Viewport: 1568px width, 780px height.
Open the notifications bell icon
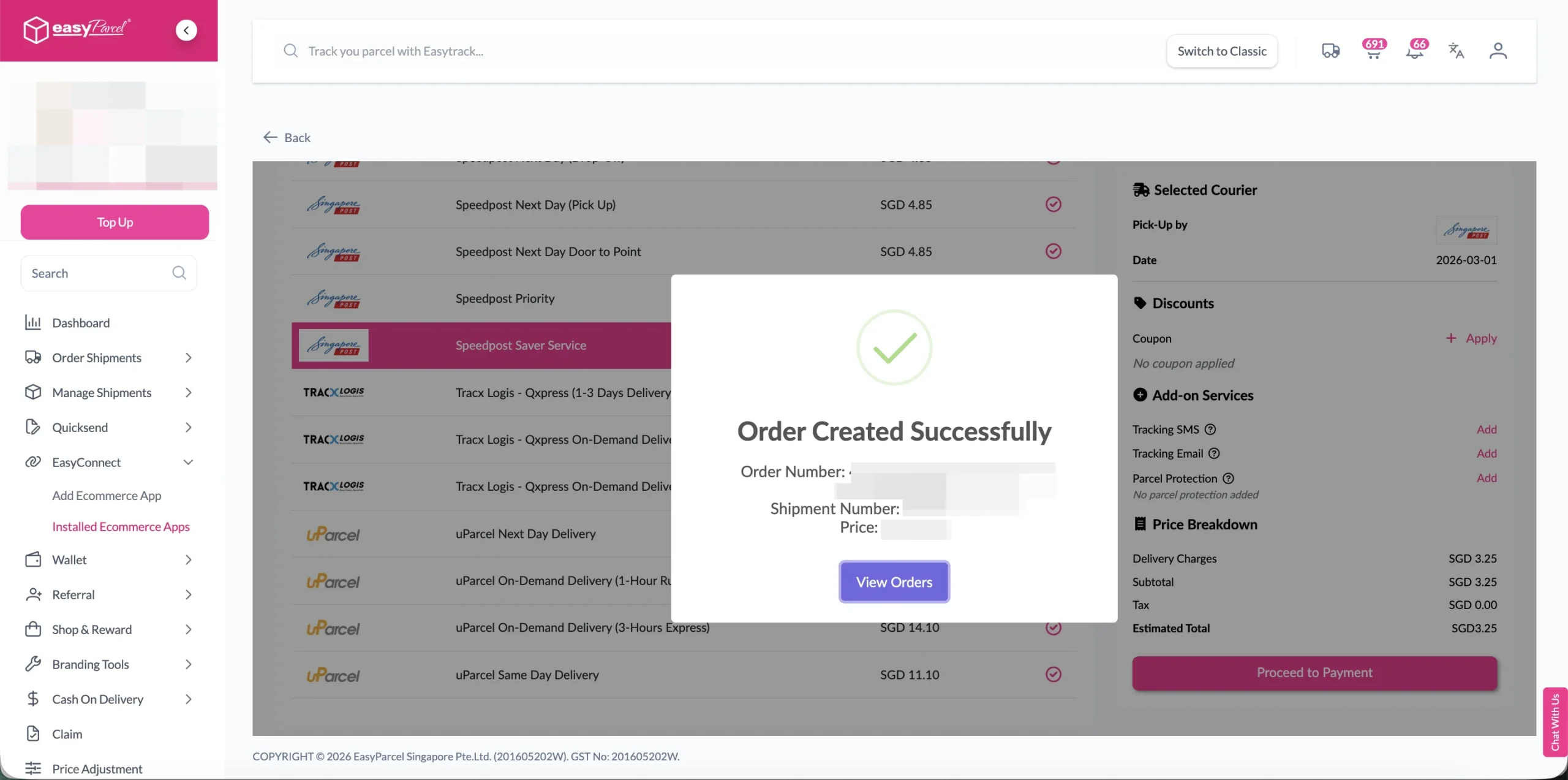tap(1414, 51)
